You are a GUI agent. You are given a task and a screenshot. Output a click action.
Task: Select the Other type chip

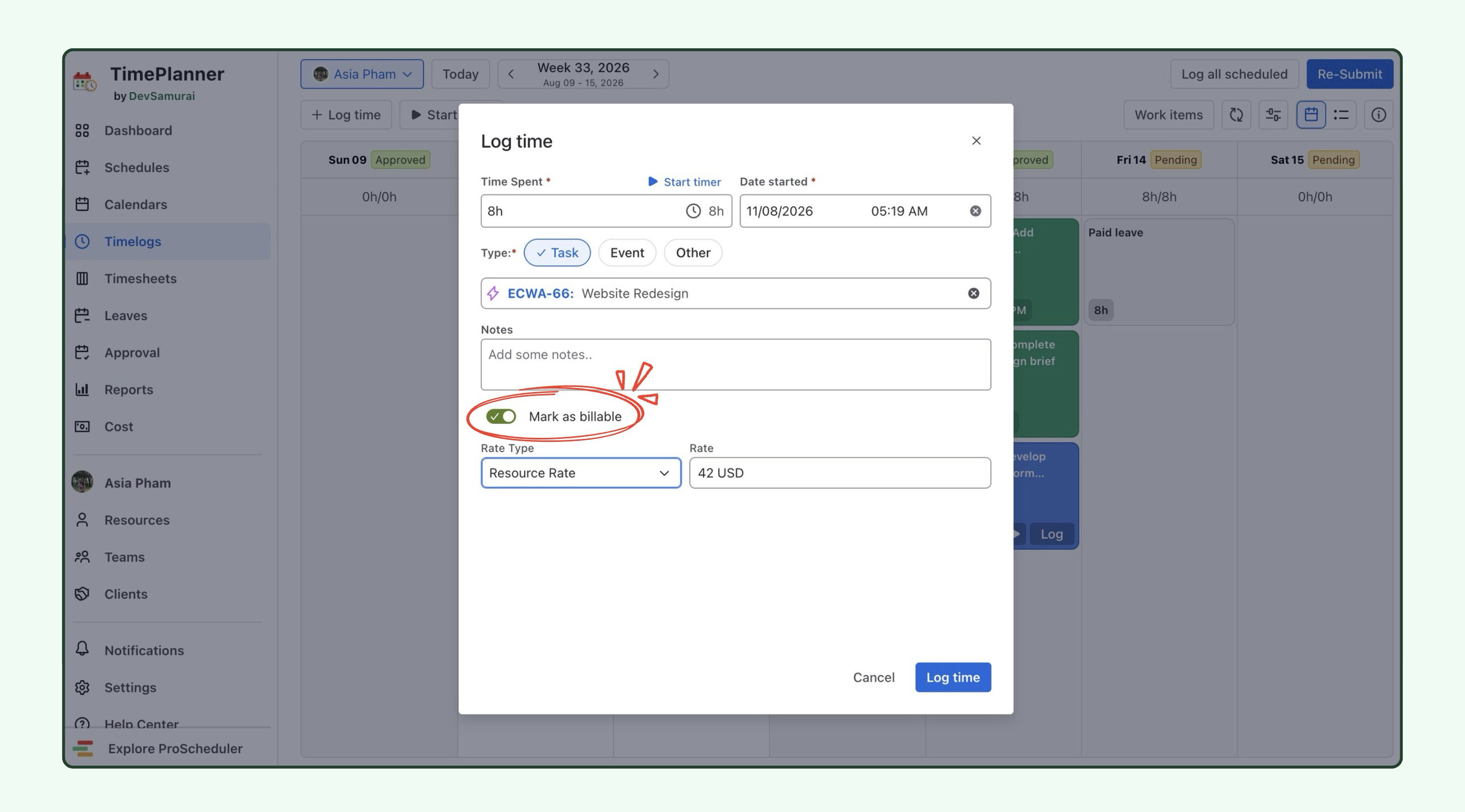[693, 253]
